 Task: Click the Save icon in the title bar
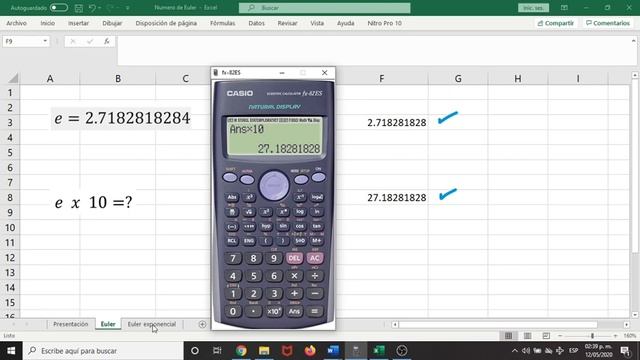[x=79, y=8]
